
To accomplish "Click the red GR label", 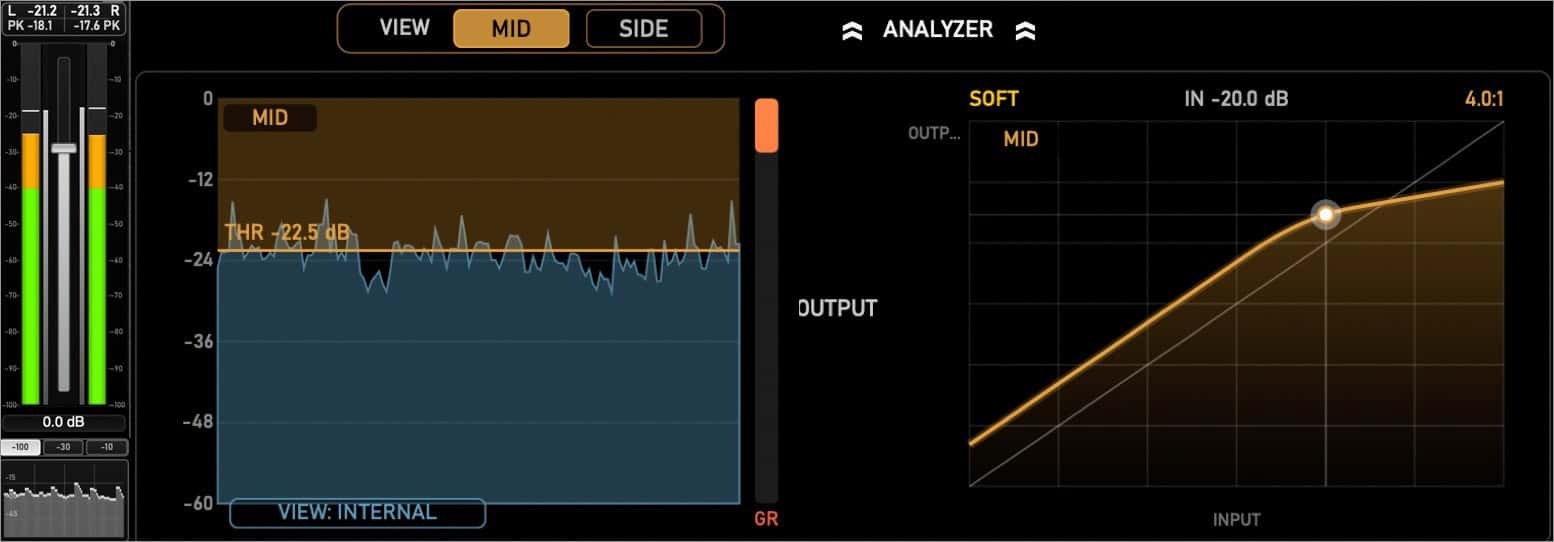I will (x=767, y=519).
